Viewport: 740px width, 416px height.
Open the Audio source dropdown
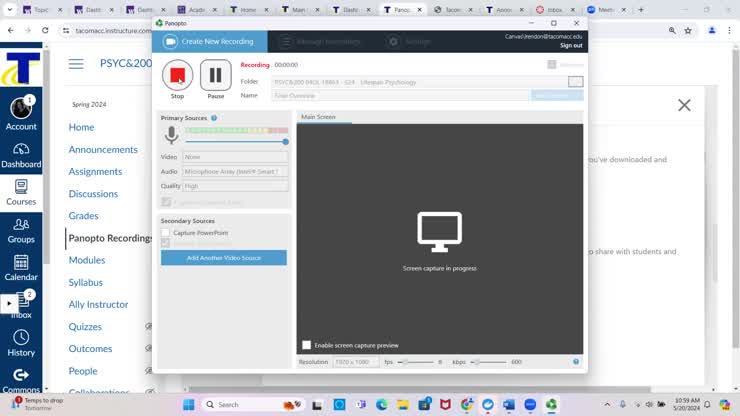pyautogui.click(x=235, y=171)
